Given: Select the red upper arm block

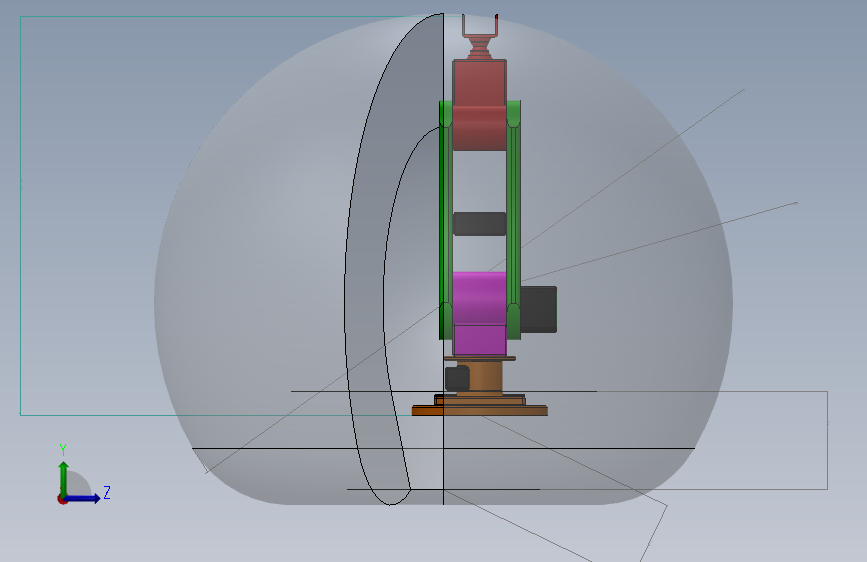Looking at the screenshot, I should 479,105.
